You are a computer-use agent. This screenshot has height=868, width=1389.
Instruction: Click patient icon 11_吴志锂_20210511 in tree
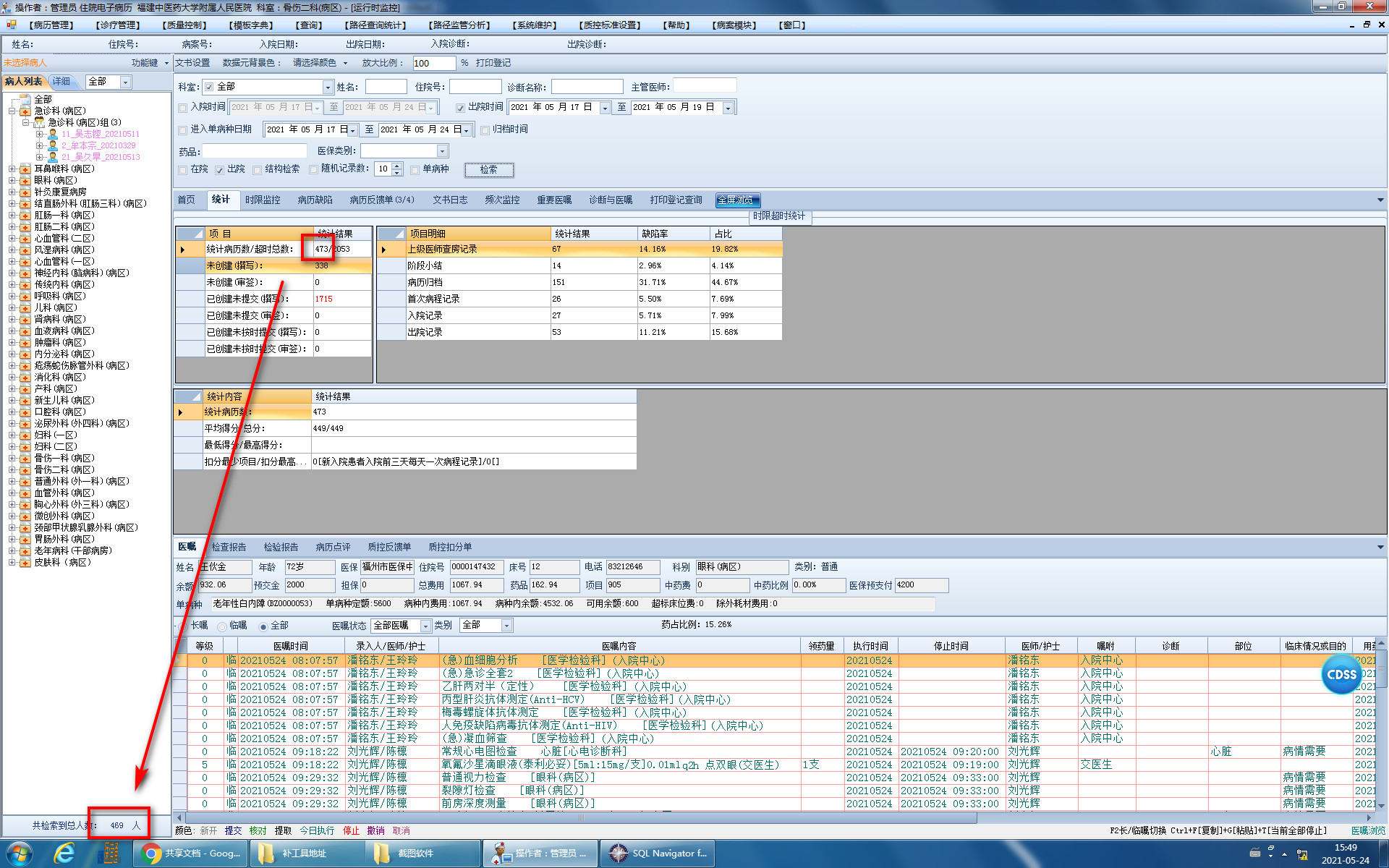click(x=53, y=134)
